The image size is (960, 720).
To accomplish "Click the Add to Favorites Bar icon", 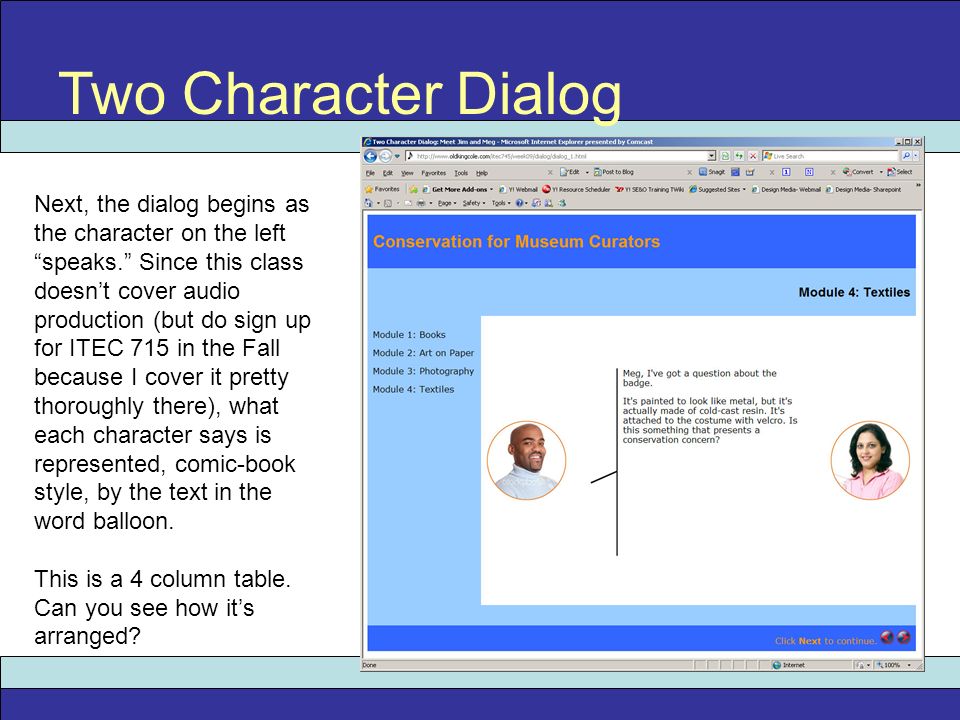I will coord(413,189).
